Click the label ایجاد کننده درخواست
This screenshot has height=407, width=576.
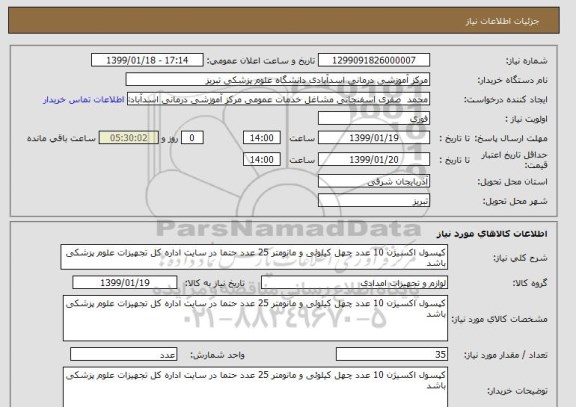point(505,100)
